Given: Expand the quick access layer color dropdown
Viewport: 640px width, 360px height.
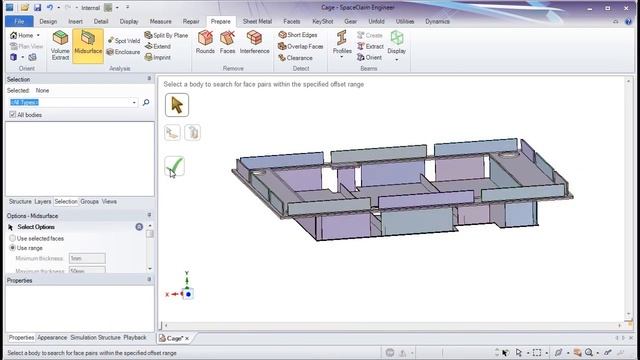Looking at the screenshot, I should 117,7.
